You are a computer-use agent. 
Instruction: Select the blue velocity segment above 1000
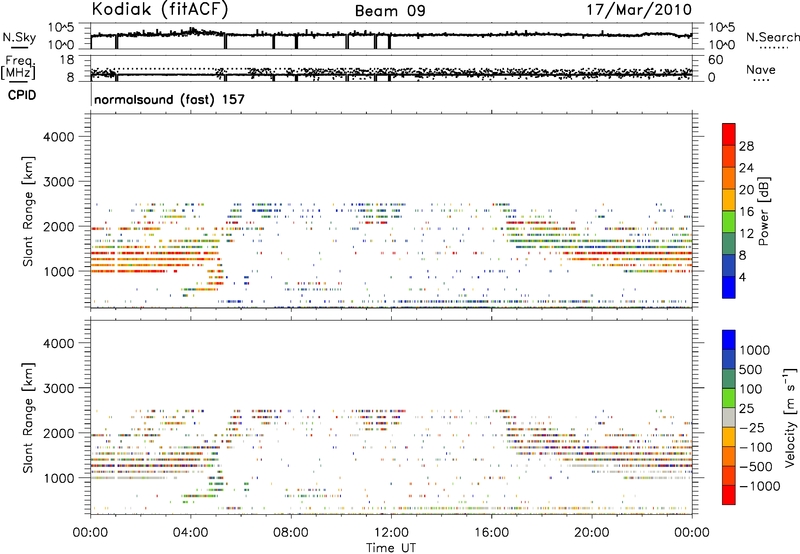point(729,340)
